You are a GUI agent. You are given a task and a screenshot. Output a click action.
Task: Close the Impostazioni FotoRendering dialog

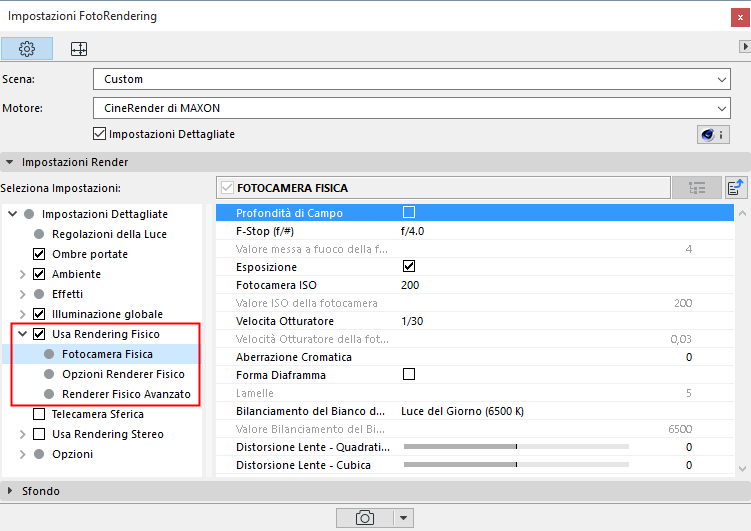click(740, 18)
